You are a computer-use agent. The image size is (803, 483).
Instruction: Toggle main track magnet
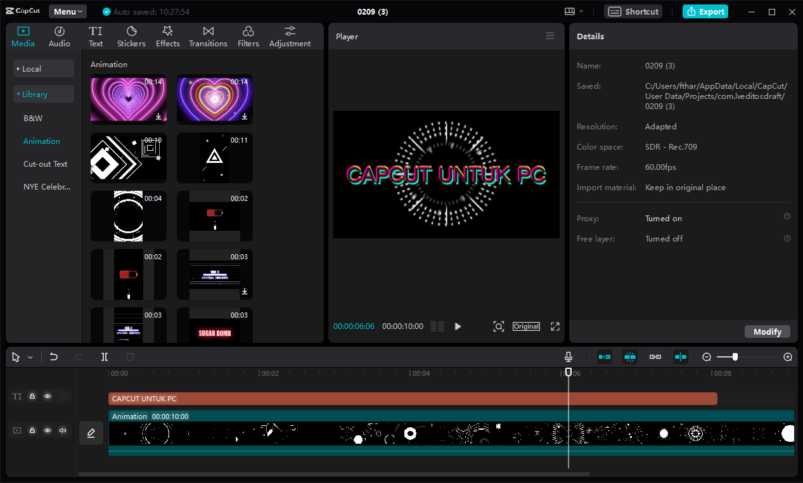tap(604, 357)
